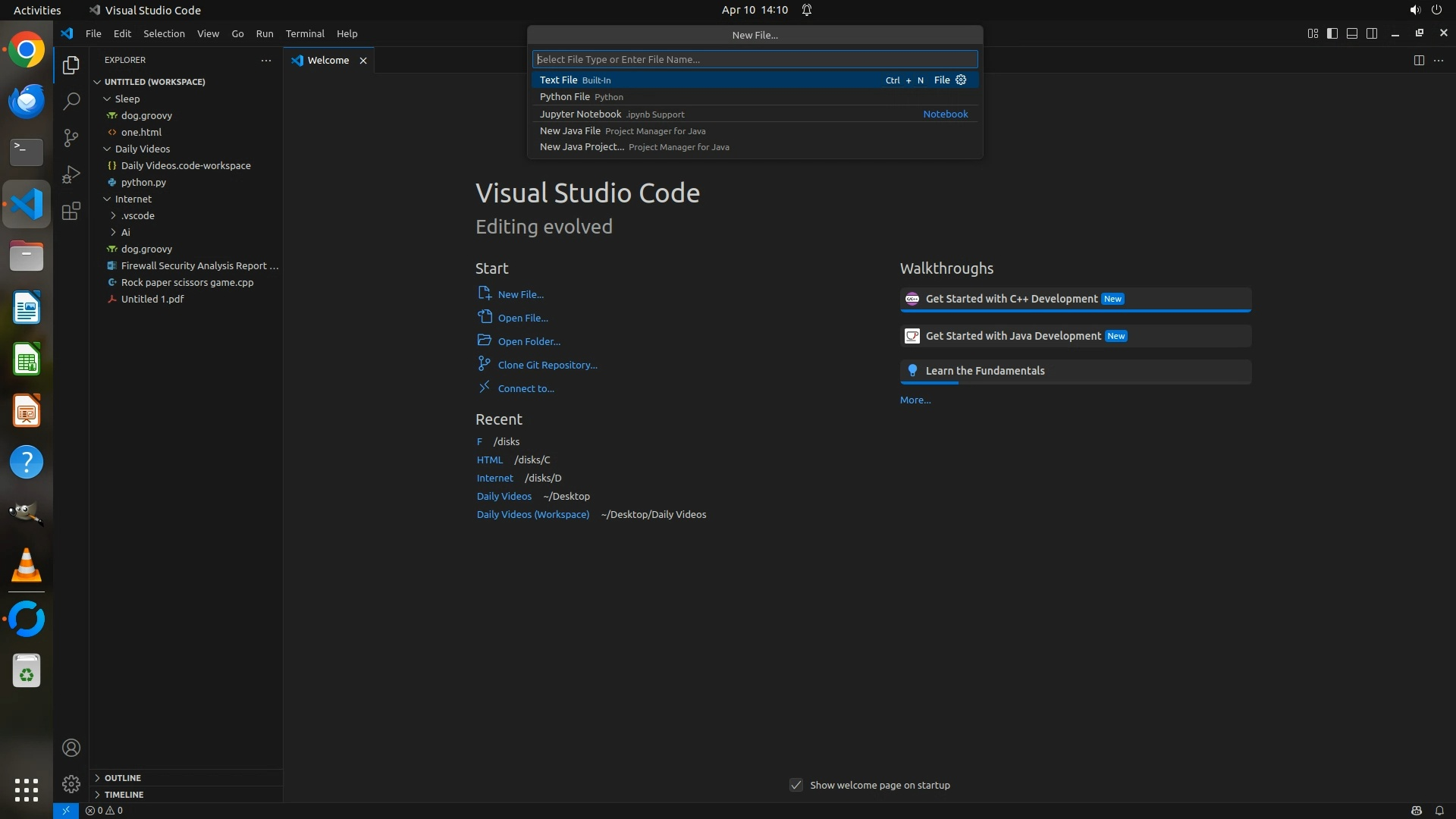Click the Clone Git Repository link
This screenshot has width=1456, height=819.
click(x=547, y=365)
